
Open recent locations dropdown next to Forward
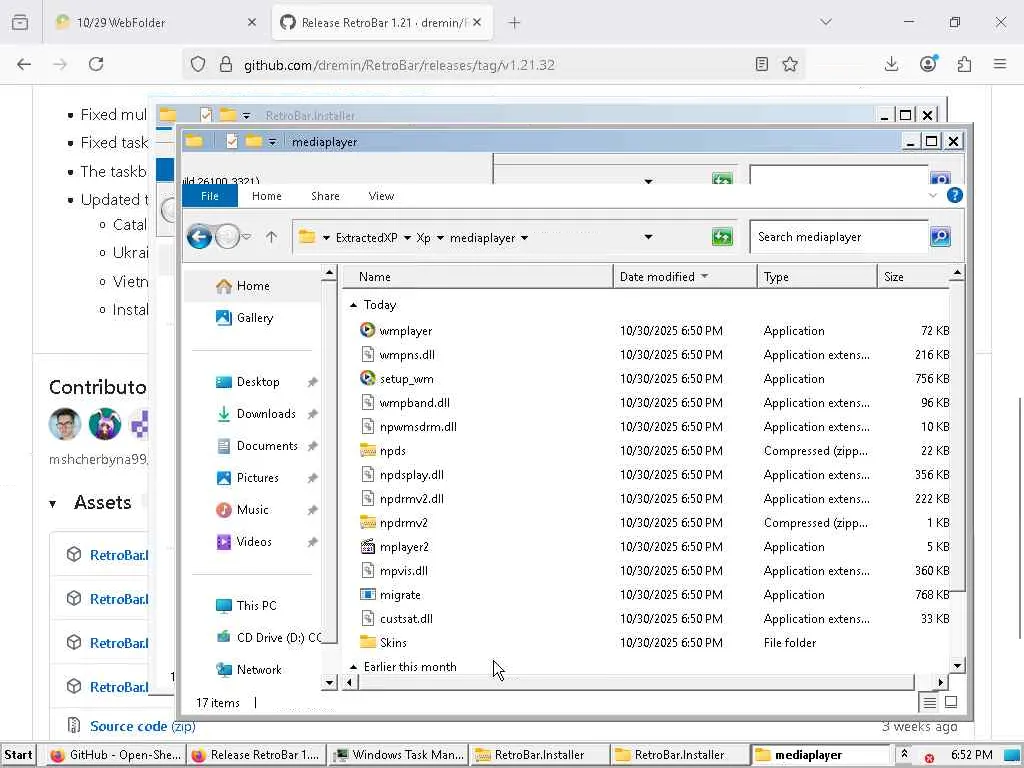tap(247, 236)
